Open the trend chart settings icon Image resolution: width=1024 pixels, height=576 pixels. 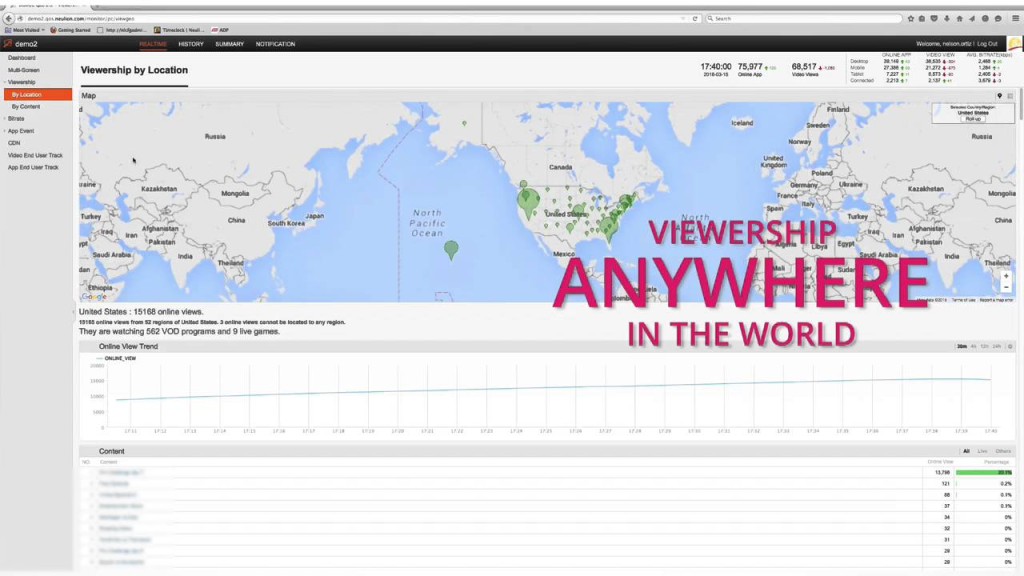point(1011,345)
